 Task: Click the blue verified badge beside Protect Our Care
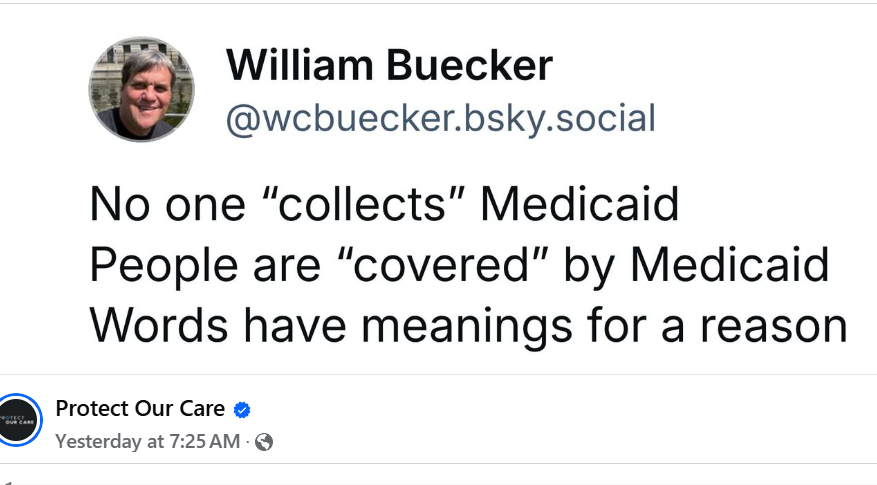tap(242, 409)
